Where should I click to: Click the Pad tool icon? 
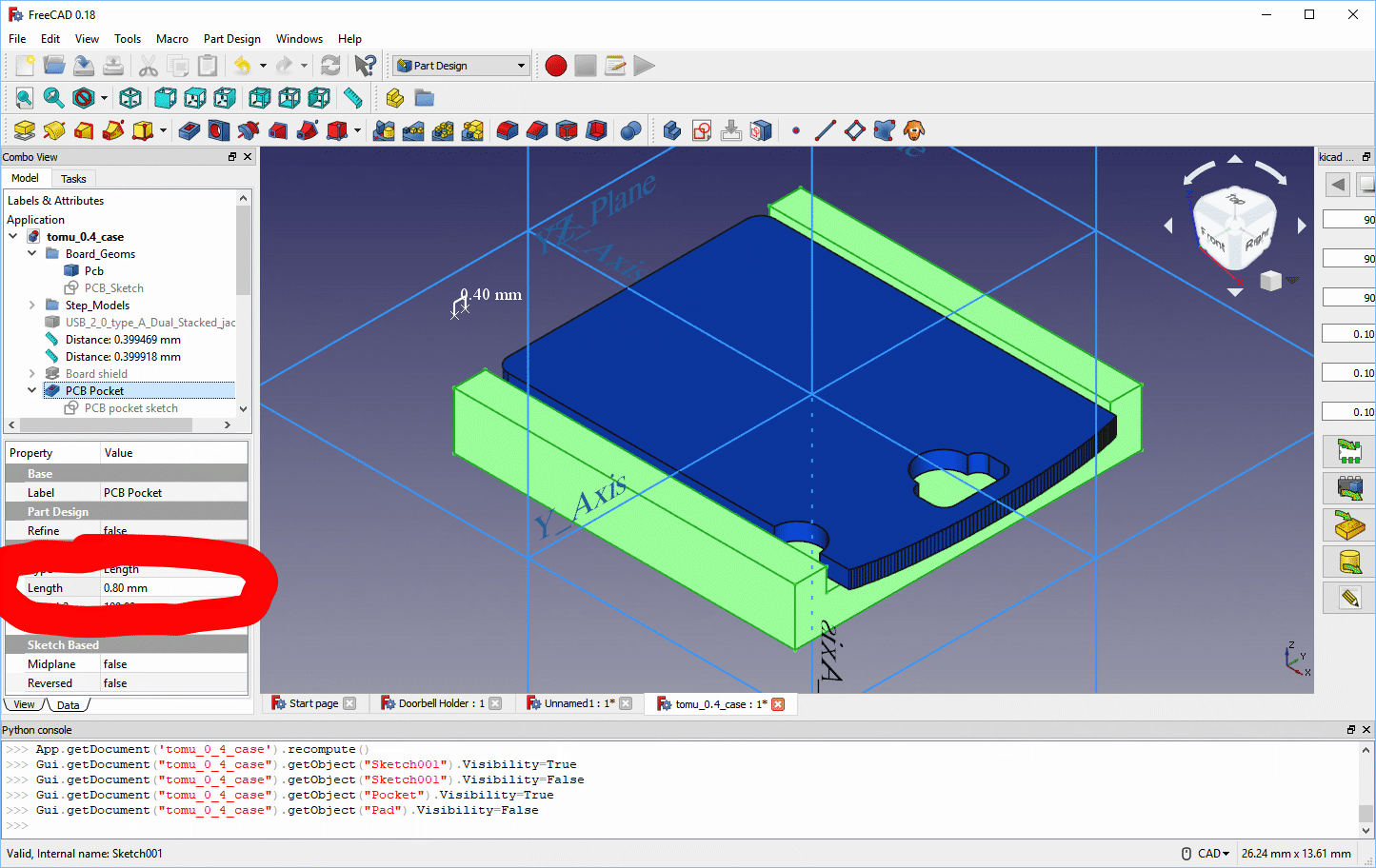[25, 130]
